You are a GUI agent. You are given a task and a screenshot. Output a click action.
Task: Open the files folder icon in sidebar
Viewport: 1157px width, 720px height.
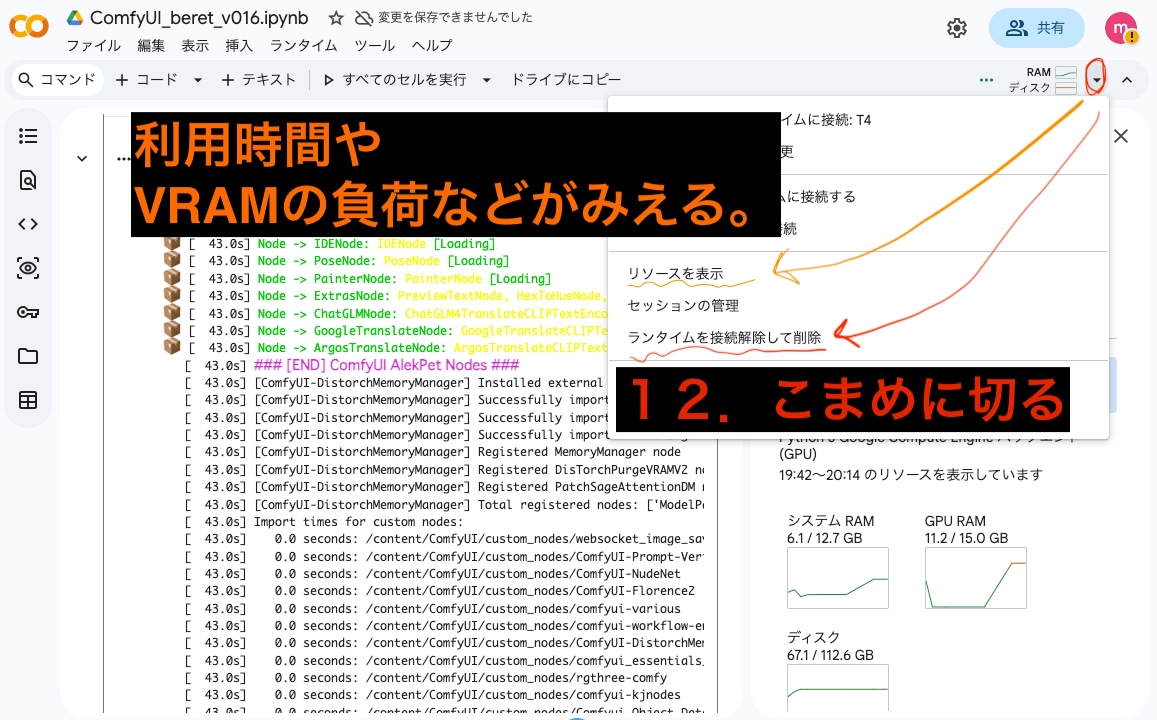(28, 356)
